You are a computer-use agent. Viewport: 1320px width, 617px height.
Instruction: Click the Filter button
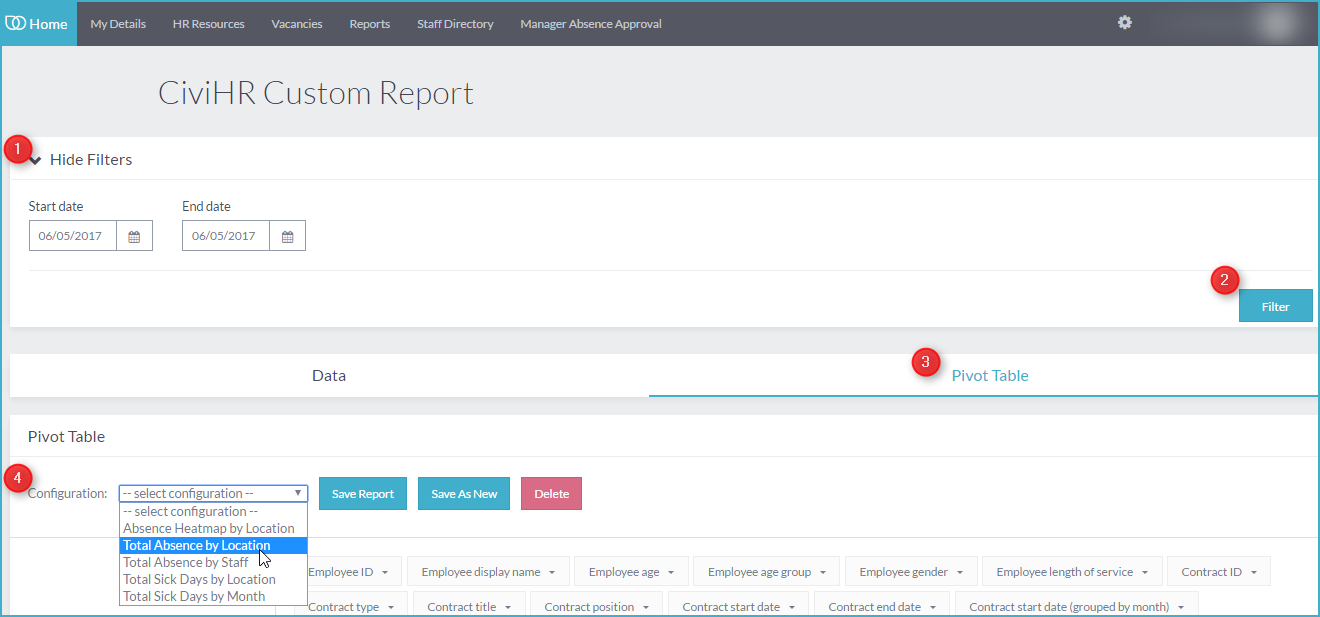(x=1275, y=306)
